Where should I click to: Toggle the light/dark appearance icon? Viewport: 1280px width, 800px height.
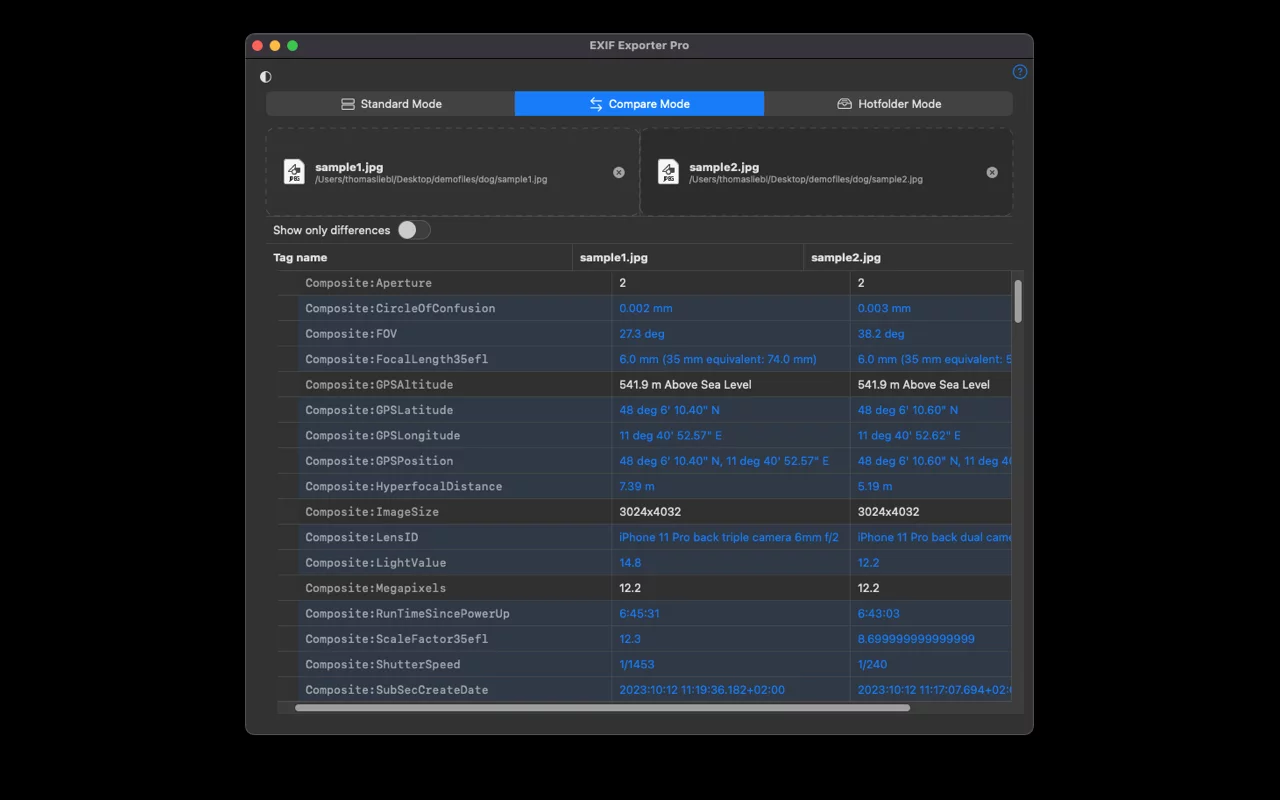click(x=266, y=77)
